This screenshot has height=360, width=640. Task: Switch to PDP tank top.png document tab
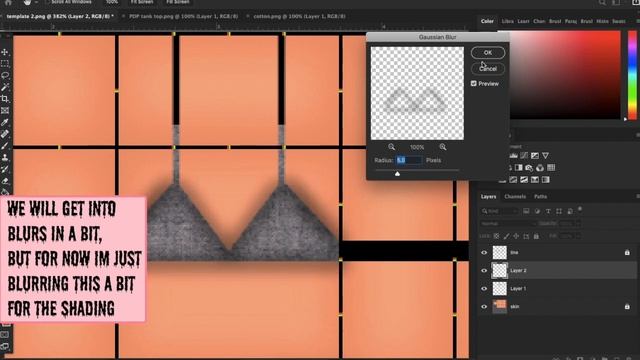tap(183, 16)
